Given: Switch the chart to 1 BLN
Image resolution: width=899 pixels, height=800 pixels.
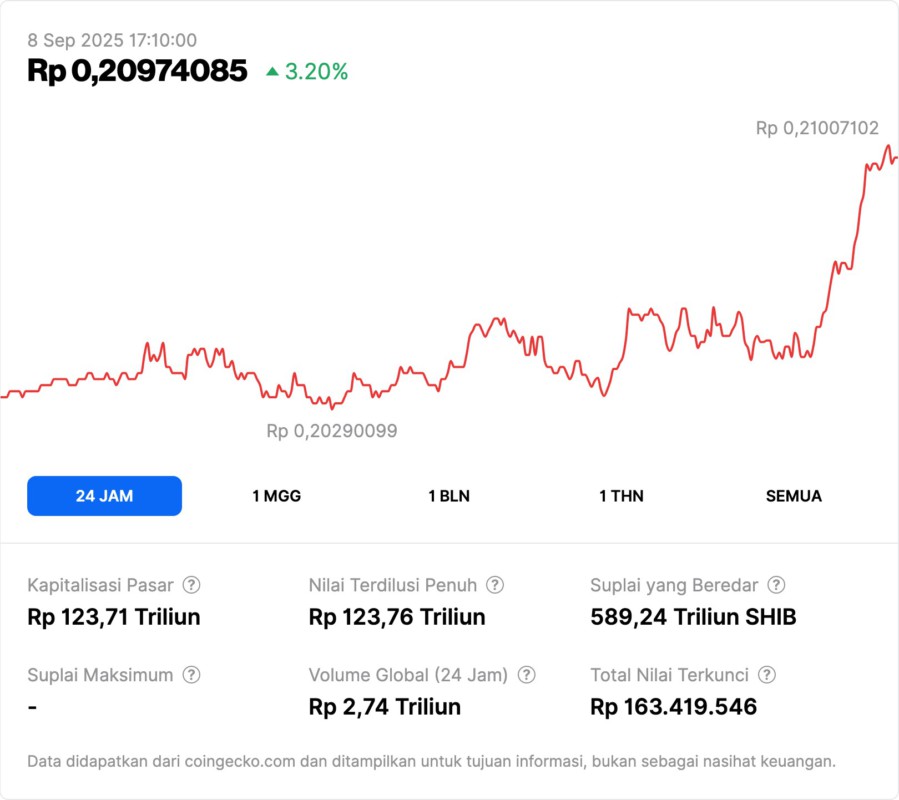Looking at the screenshot, I should (x=449, y=496).
